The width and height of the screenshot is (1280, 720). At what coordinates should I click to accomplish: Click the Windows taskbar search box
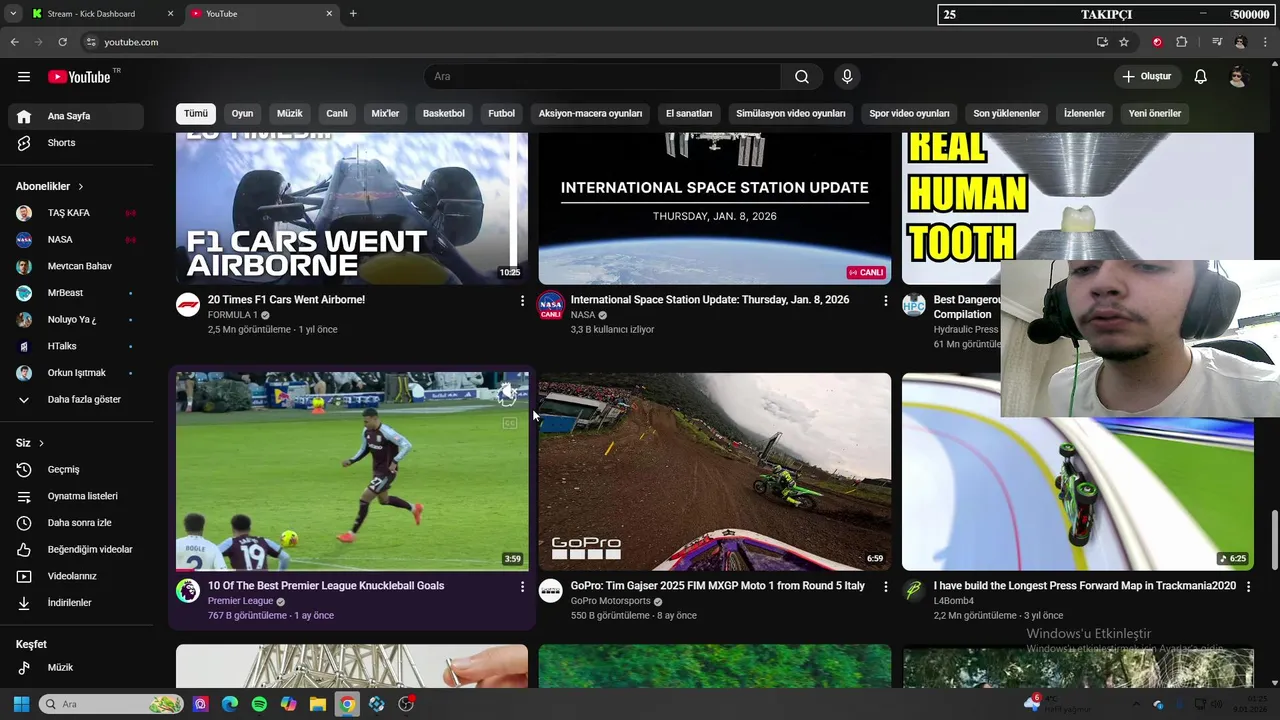(x=111, y=704)
